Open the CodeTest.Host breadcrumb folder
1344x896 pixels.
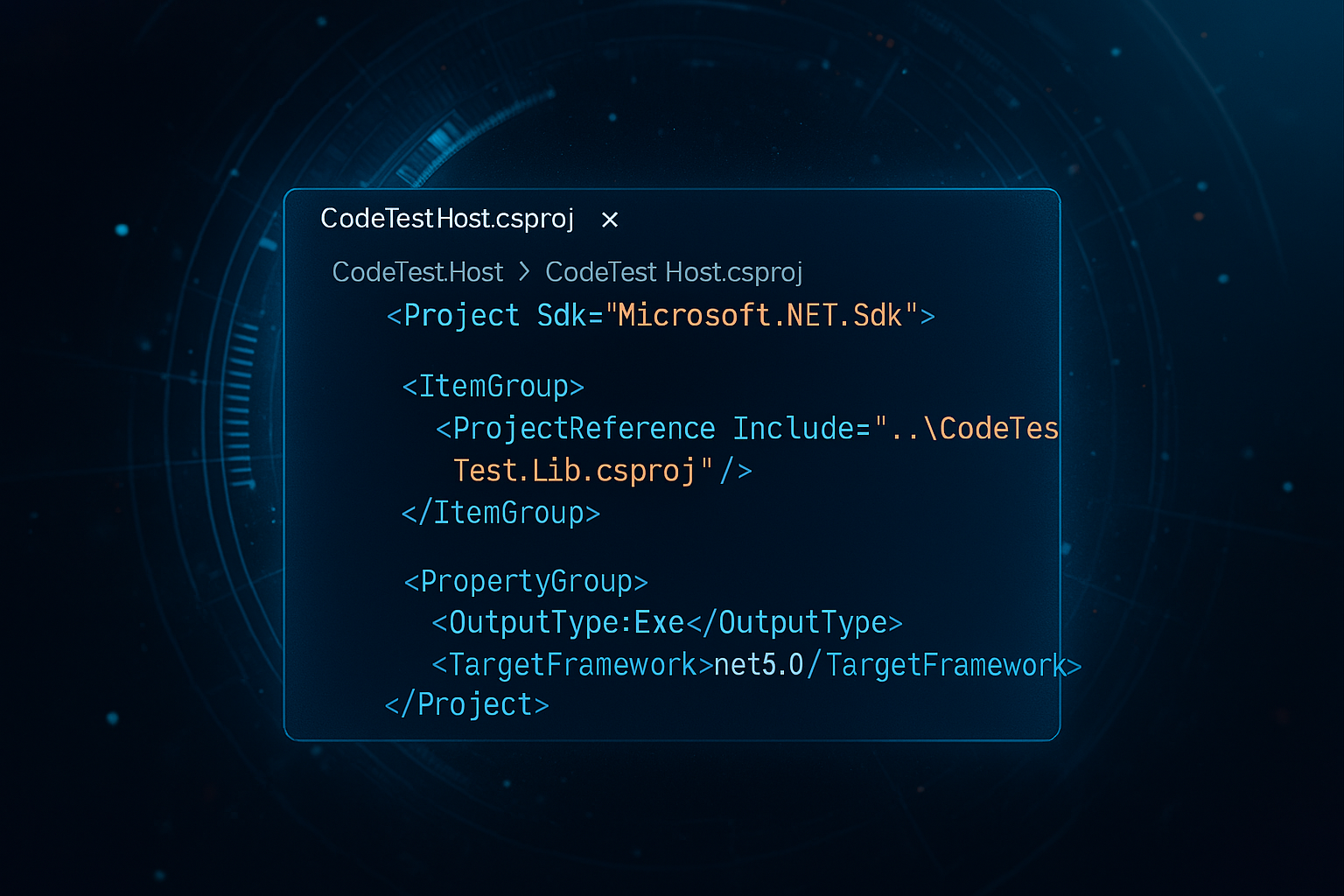click(x=417, y=272)
